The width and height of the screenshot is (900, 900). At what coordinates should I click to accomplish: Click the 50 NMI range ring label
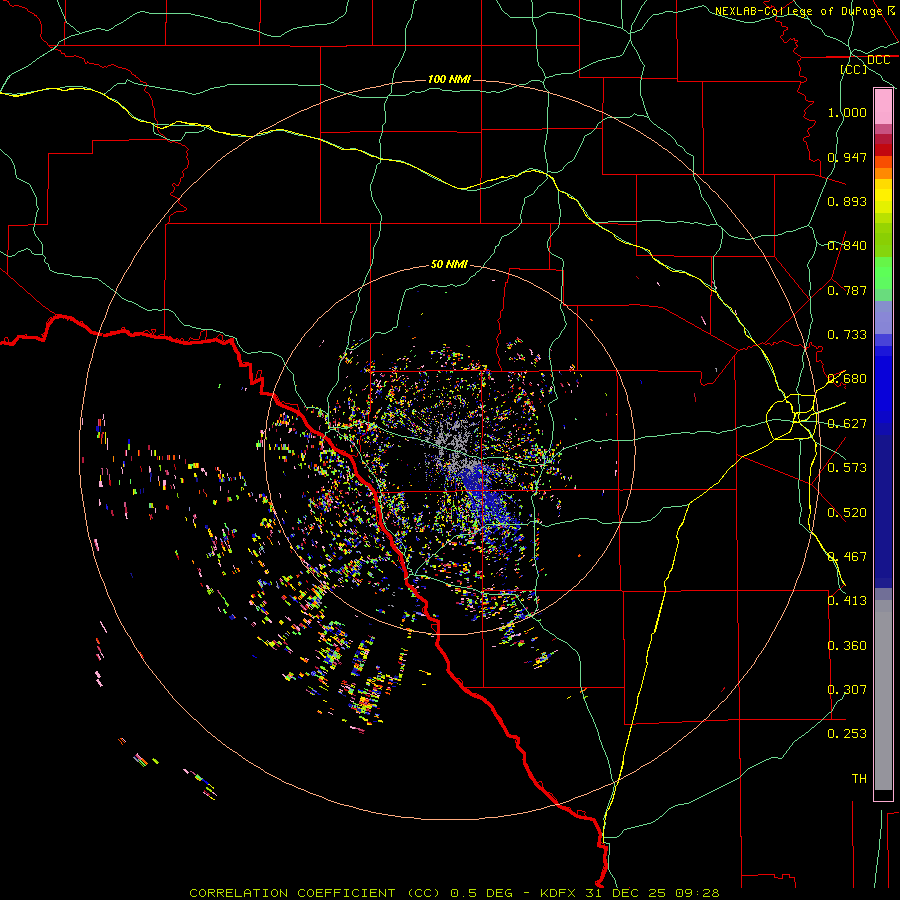(449, 264)
